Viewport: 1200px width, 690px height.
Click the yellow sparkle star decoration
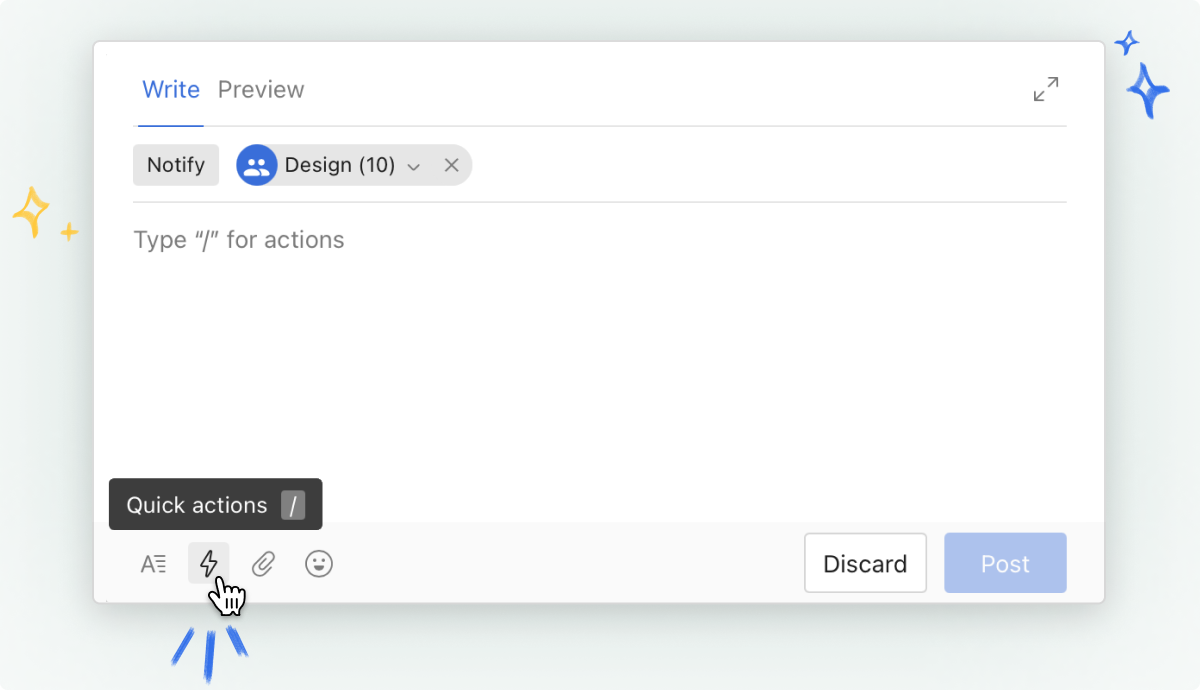31,212
